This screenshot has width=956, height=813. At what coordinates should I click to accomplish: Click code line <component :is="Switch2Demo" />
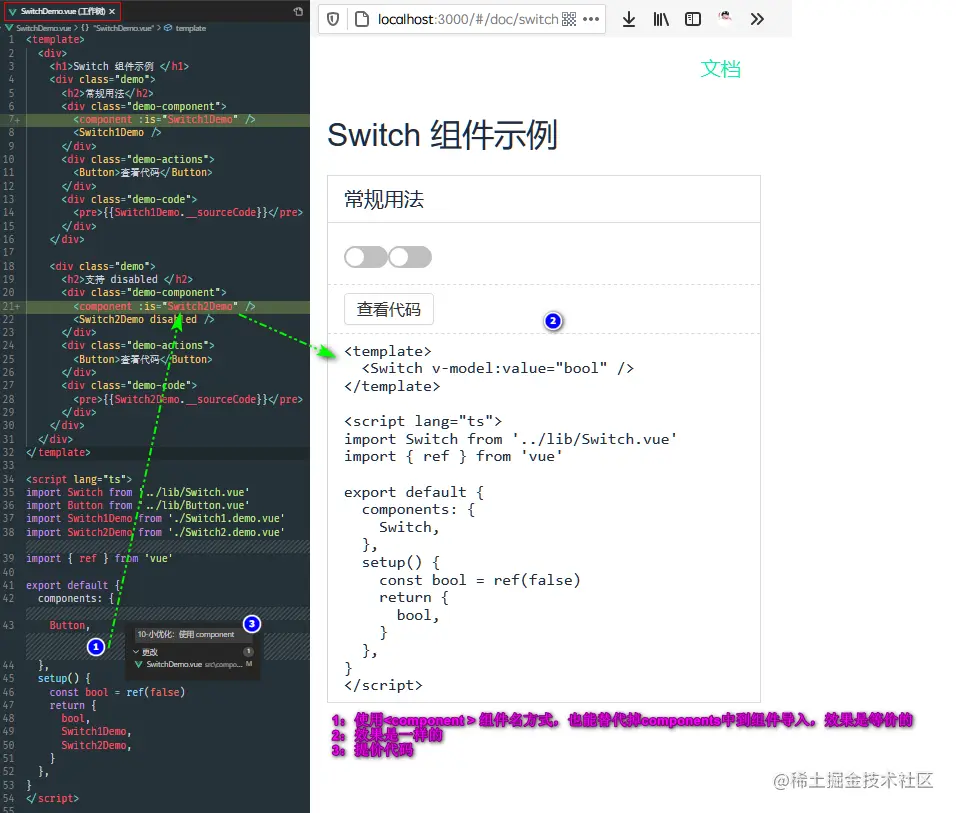tap(164, 306)
